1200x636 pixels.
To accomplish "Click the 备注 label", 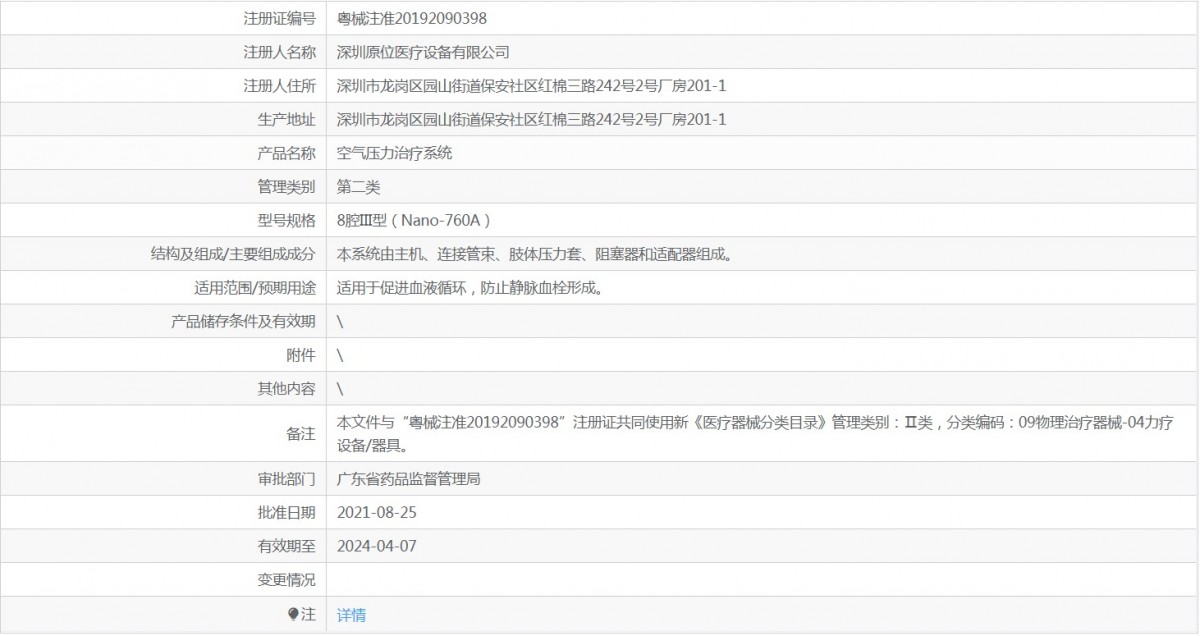I will tap(301, 433).
